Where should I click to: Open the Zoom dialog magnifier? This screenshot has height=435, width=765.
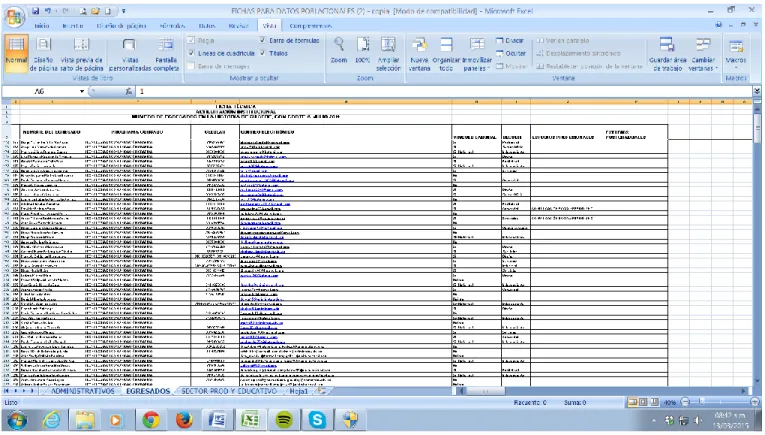[339, 50]
